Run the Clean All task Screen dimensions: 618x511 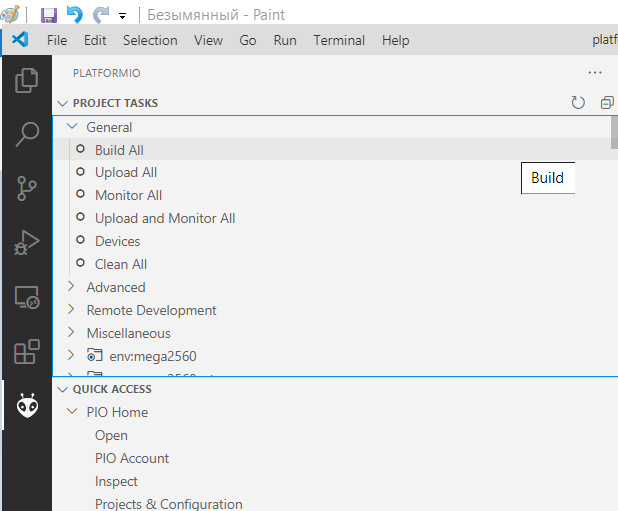coord(121,264)
